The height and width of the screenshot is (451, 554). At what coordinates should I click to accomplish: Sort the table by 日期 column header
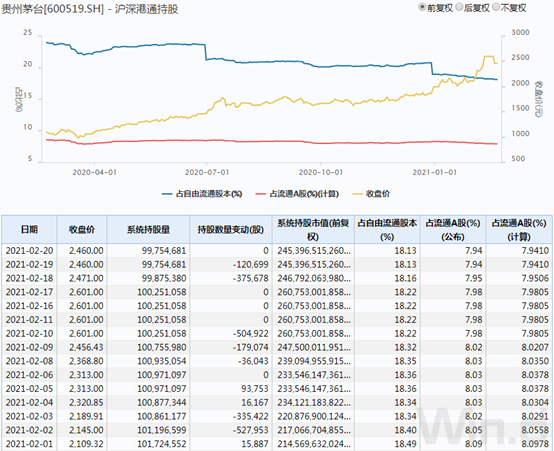29,229
